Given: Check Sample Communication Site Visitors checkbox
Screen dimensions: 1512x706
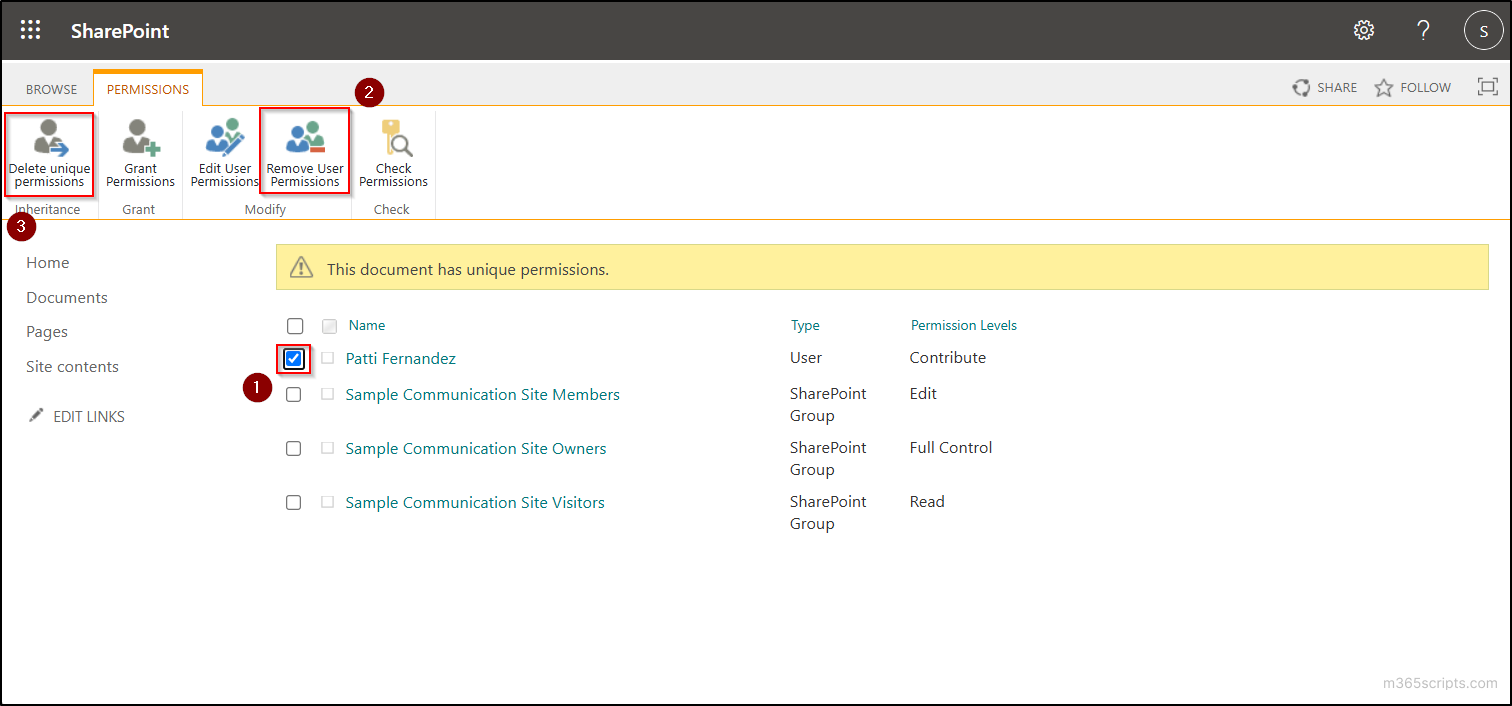Looking at the screenshot, I should tap(294, 502).
